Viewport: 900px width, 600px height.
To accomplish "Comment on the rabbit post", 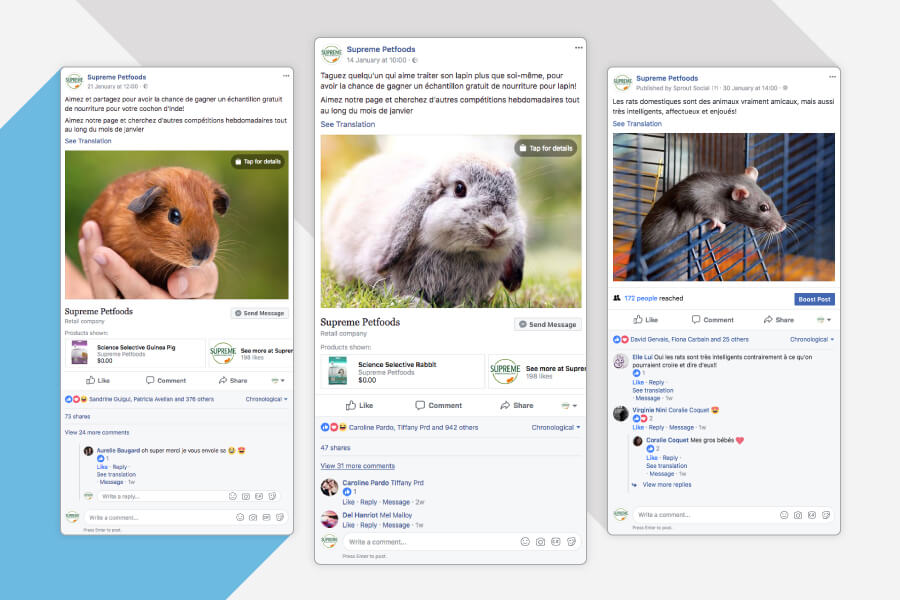I will point(439,405).
